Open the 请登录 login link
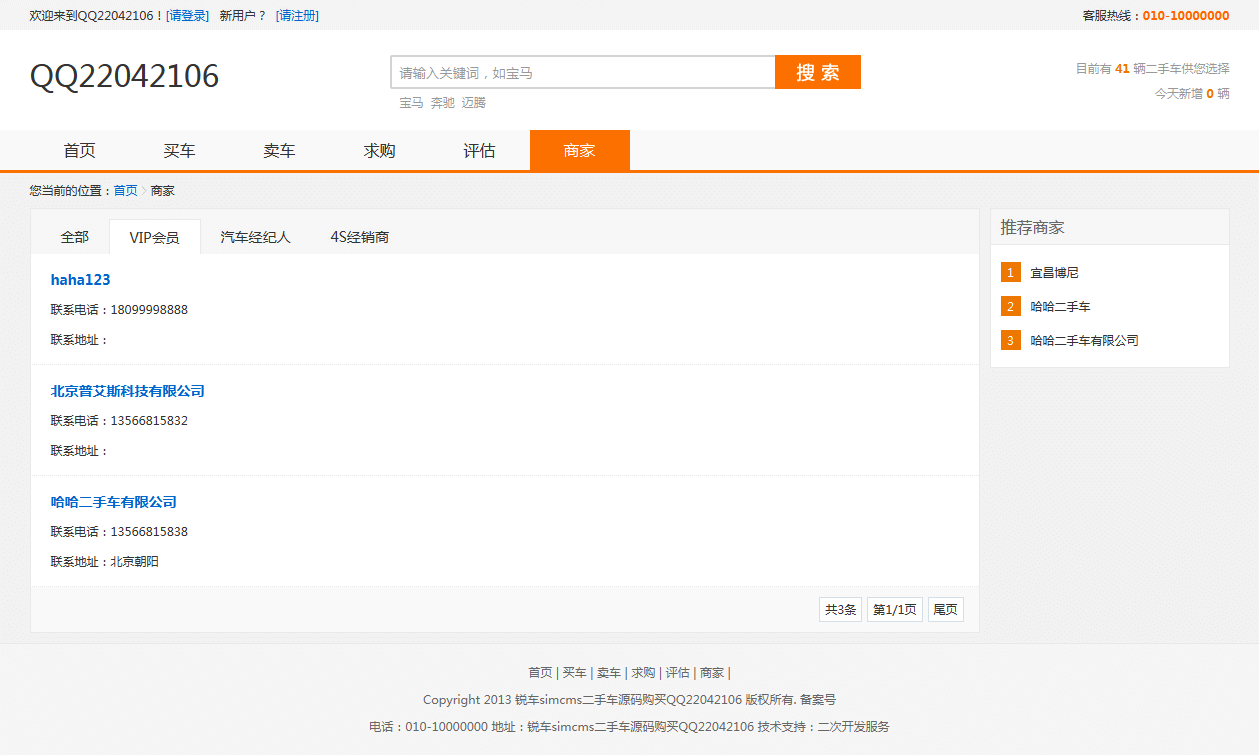The image size is (1259, 755). click(x=187, y=16)
